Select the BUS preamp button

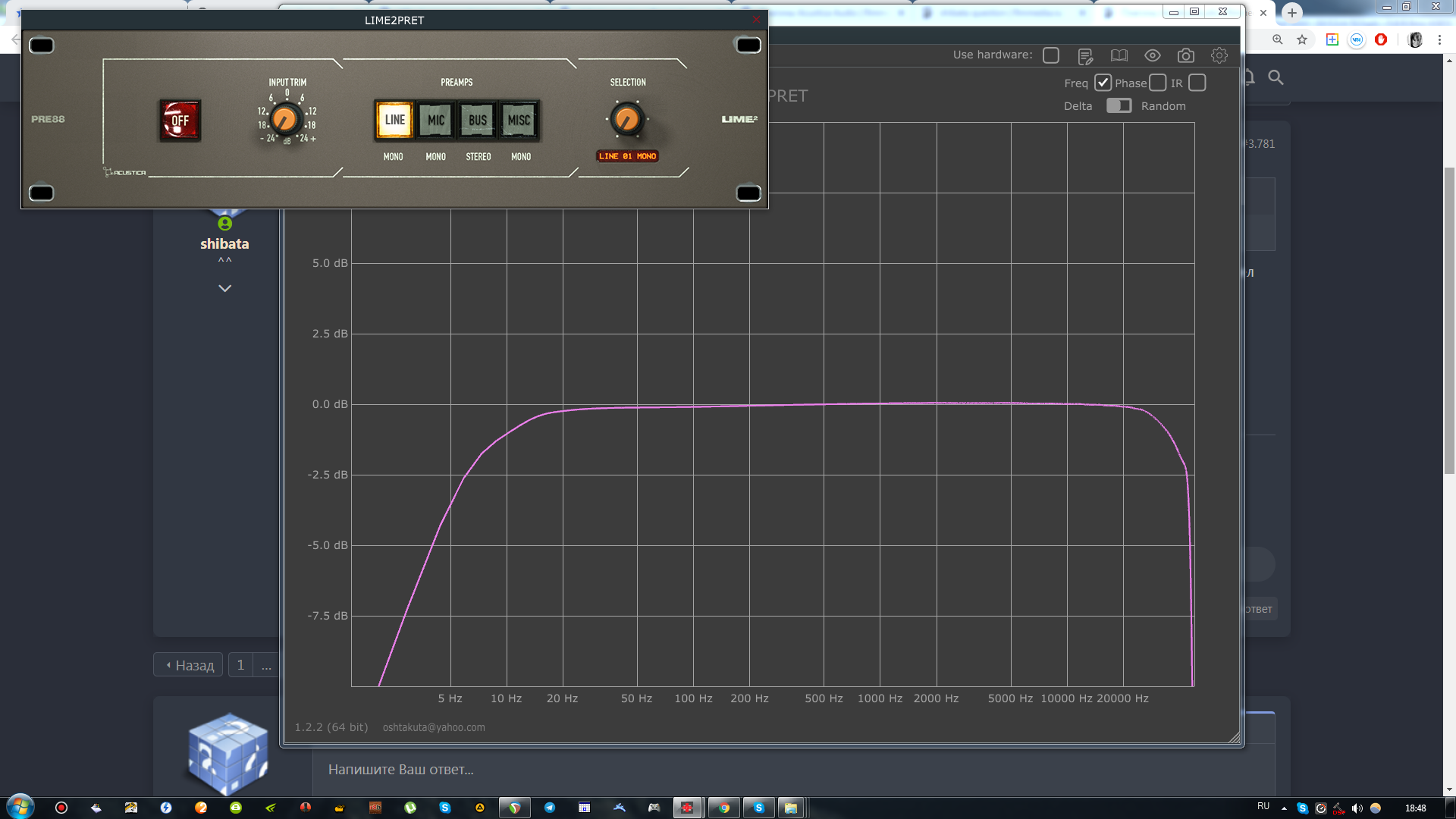point(478,120)
